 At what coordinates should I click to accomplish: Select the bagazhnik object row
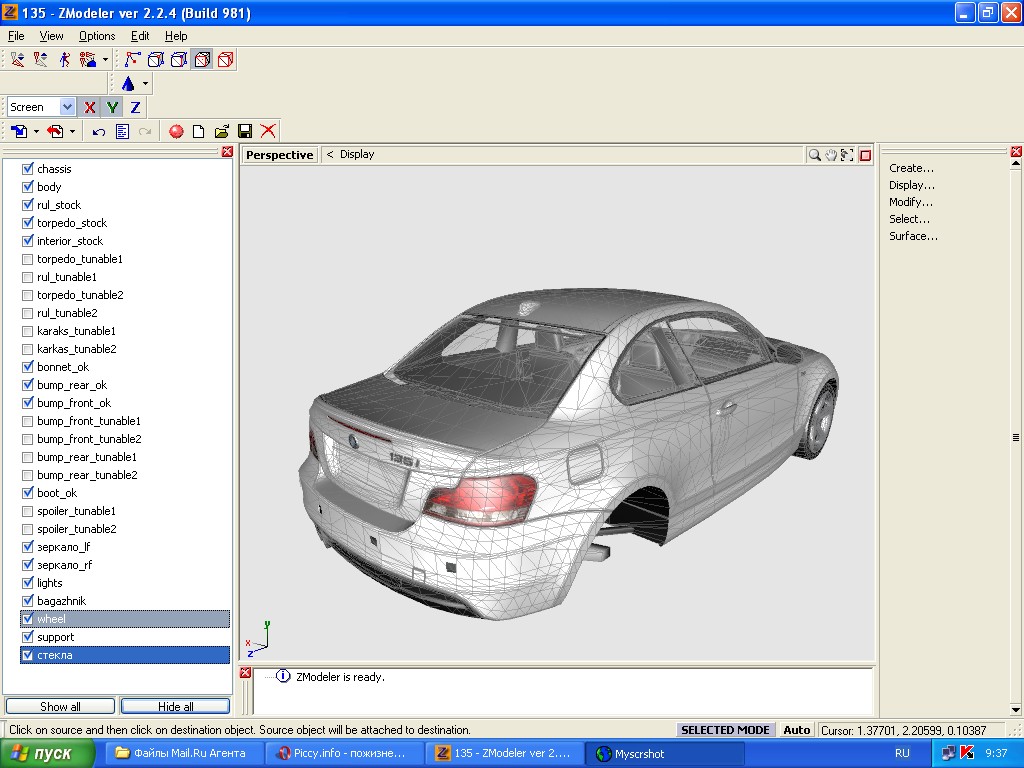pyautogui.click(x=125, y=601)
